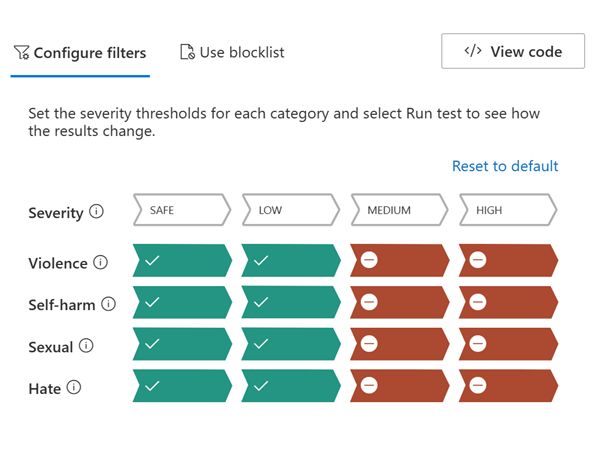Screen dimensions: 609x469
Task: Click the code brackets icon in View code
Action: [473, 51]
